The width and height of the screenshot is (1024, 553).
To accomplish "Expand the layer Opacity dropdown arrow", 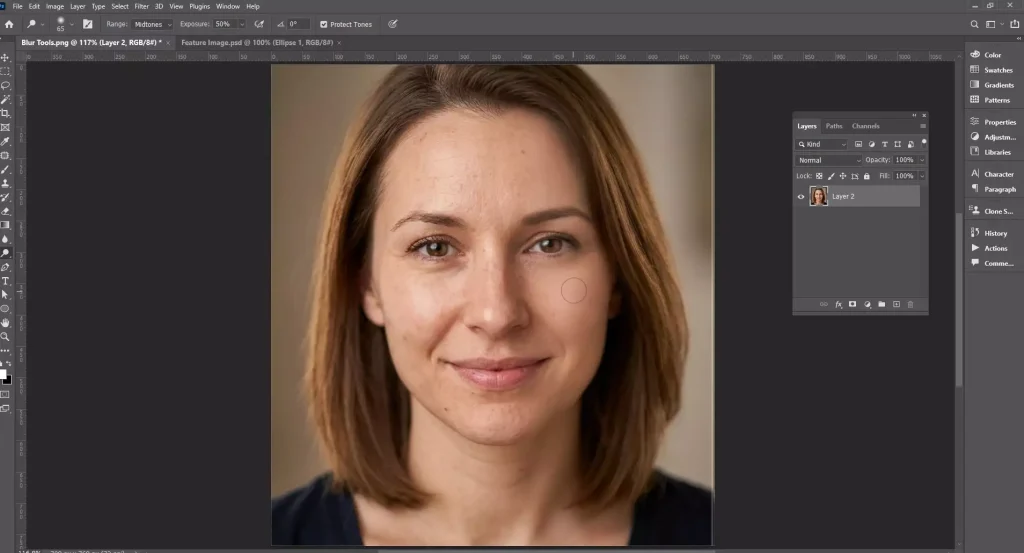I will pyautogui.click(x=921, y=160).
